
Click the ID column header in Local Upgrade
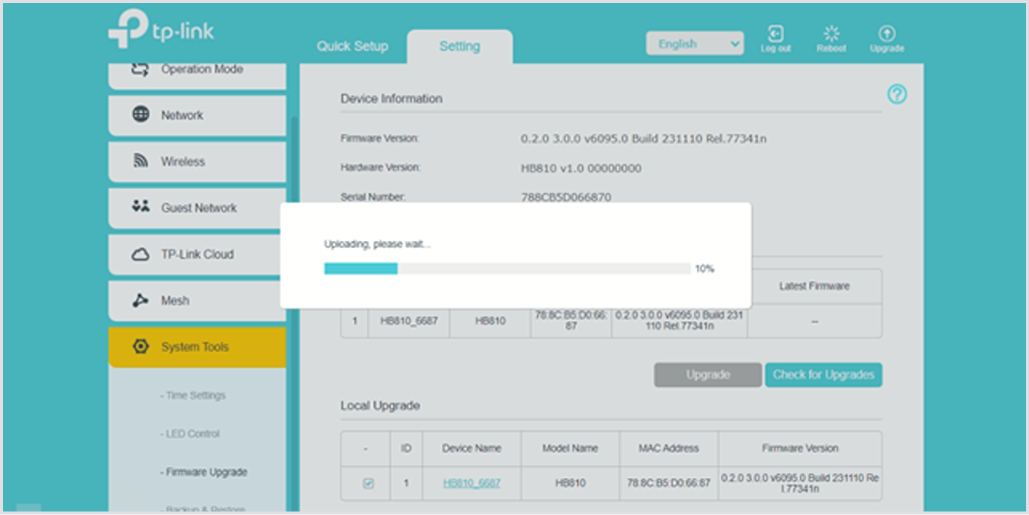406,449
